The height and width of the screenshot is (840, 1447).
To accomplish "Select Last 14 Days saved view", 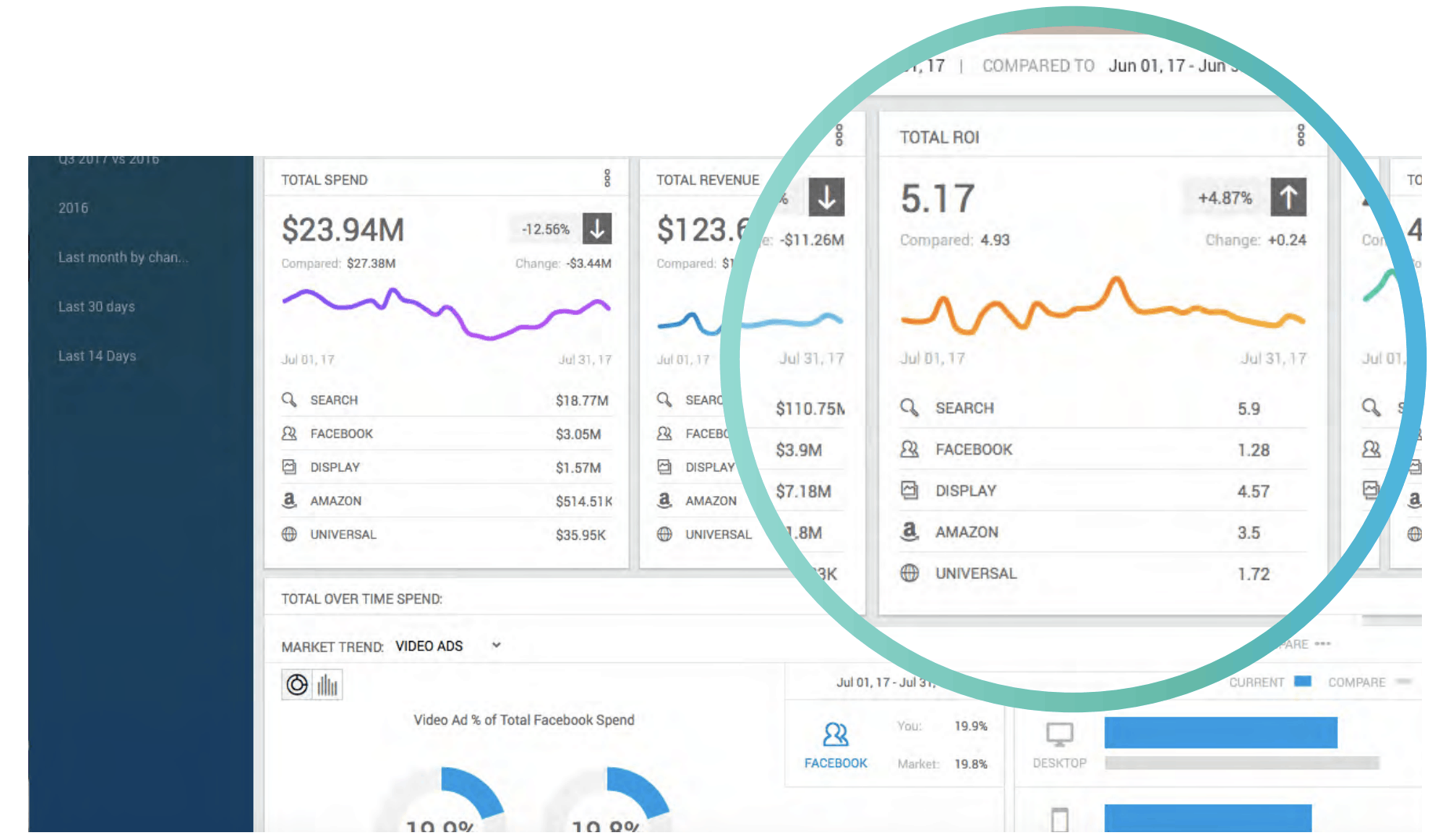I will pos(97,356).
